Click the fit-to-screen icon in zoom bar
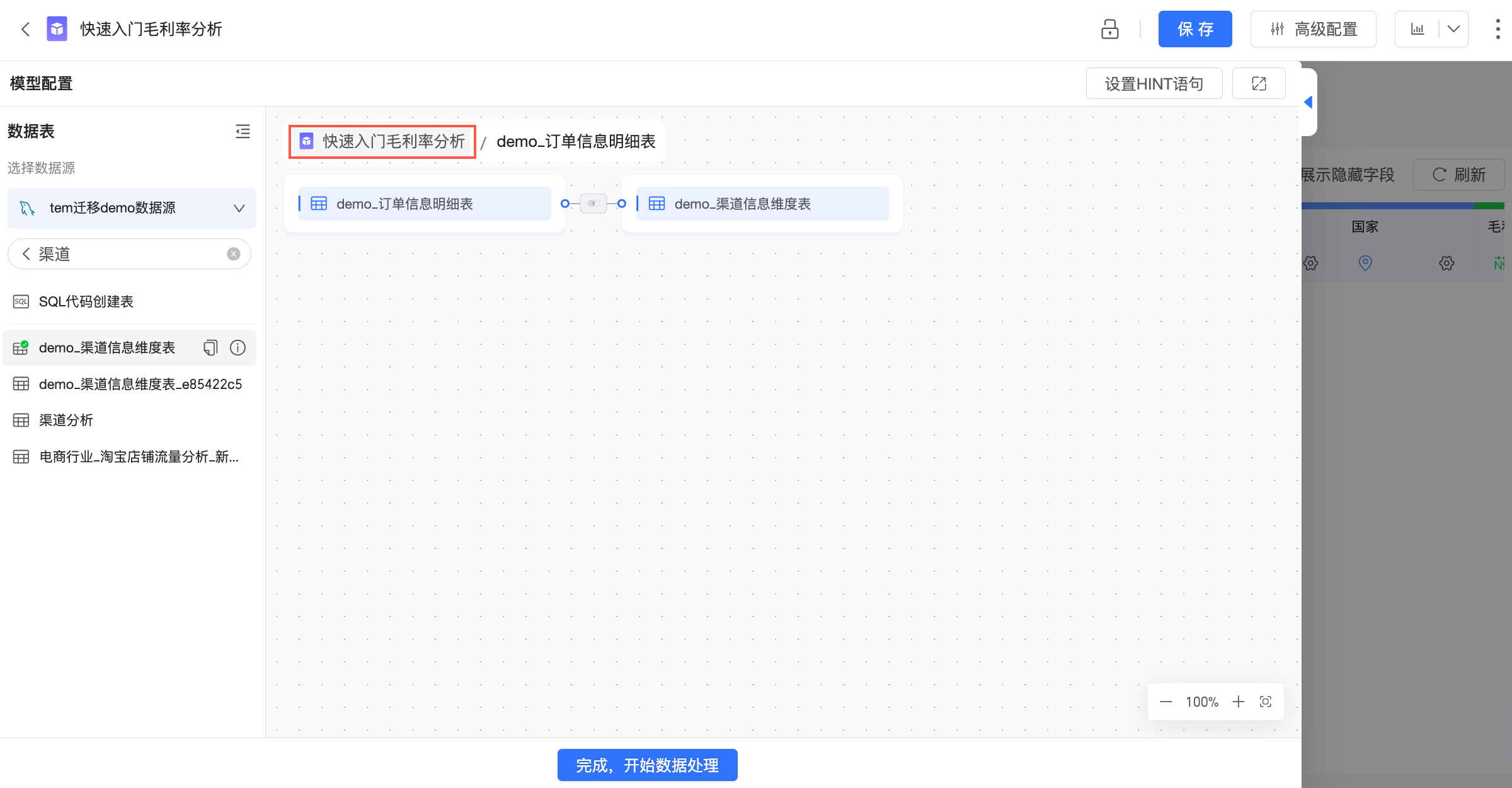This screenshot has height=788, width=1512. (1265, 702)
